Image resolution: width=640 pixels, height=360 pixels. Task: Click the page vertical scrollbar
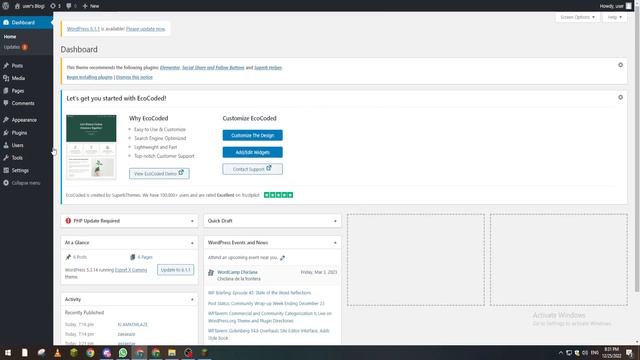(x=637, y=151)
